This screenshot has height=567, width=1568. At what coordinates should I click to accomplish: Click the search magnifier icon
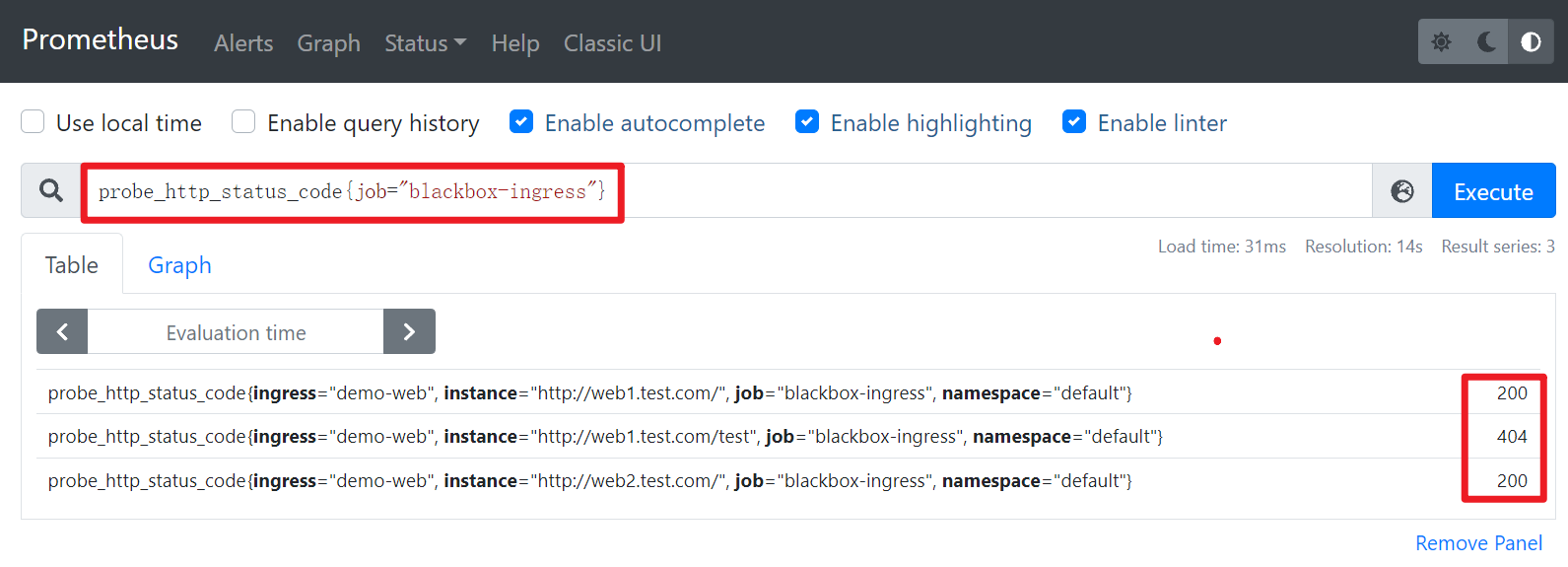[x=51, y=190]
